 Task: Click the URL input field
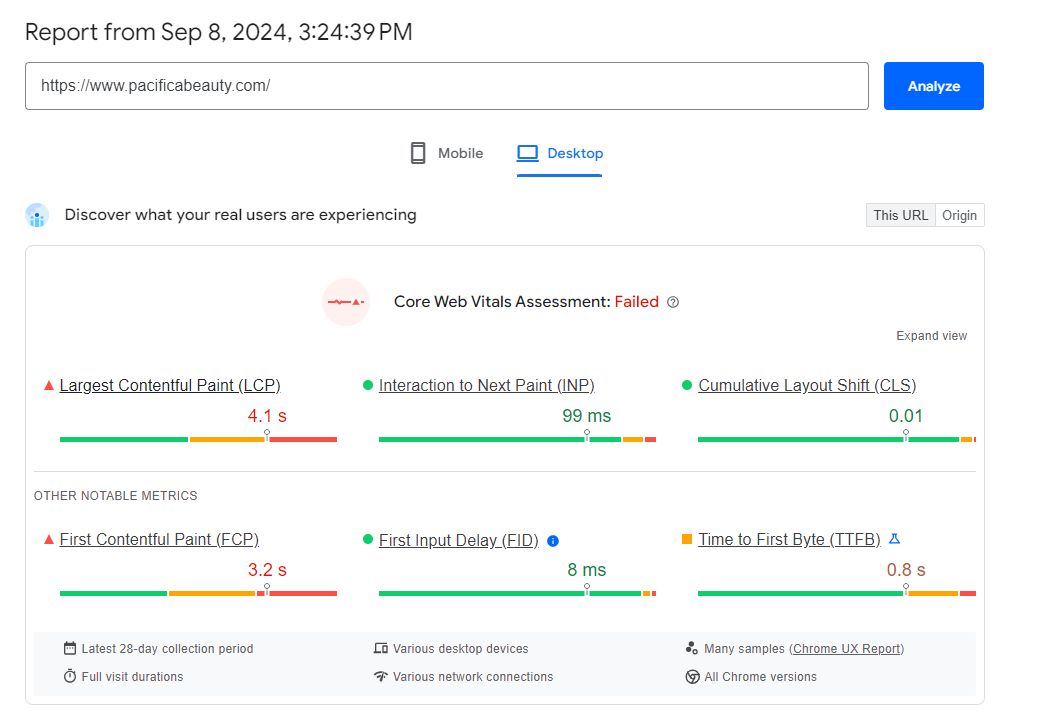(x=446, y=86)
